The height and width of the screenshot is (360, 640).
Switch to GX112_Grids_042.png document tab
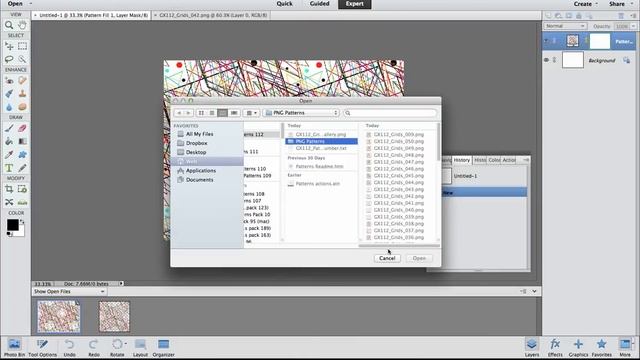click(211, 15)
